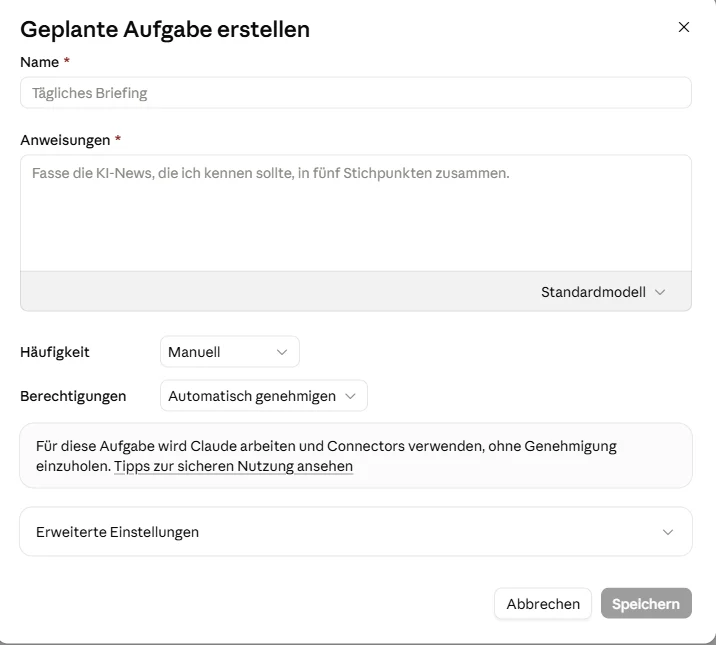The image size is (716, 645).
Task: Focus the Anweisungen text area
Action: [356, 213]
